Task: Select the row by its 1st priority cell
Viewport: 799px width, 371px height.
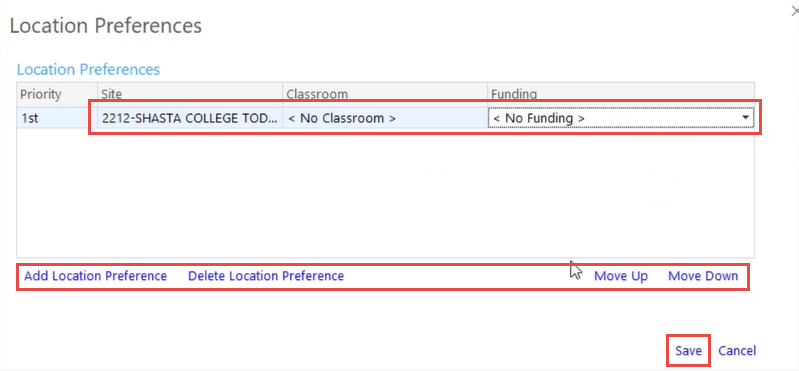Action: 57,118
